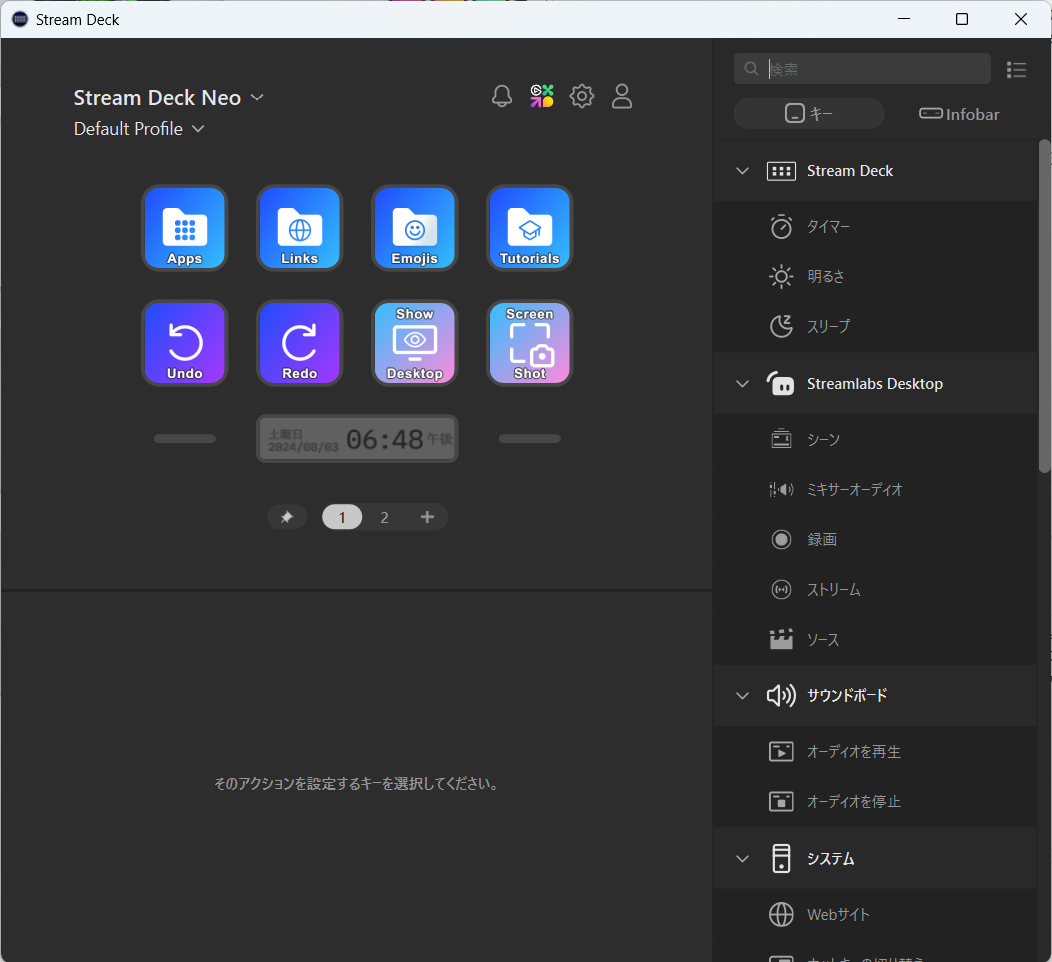Add a new page with plus button

pos(427,517)
